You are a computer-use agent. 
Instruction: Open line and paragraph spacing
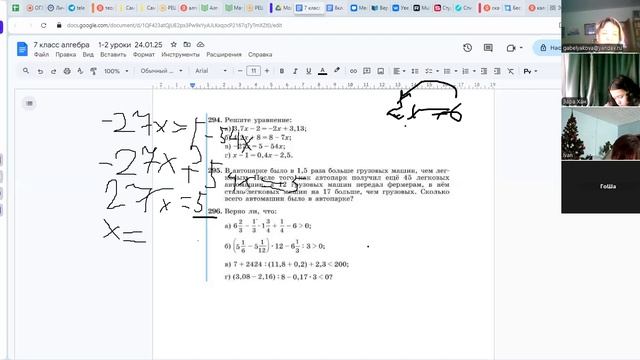click(415, 71)
